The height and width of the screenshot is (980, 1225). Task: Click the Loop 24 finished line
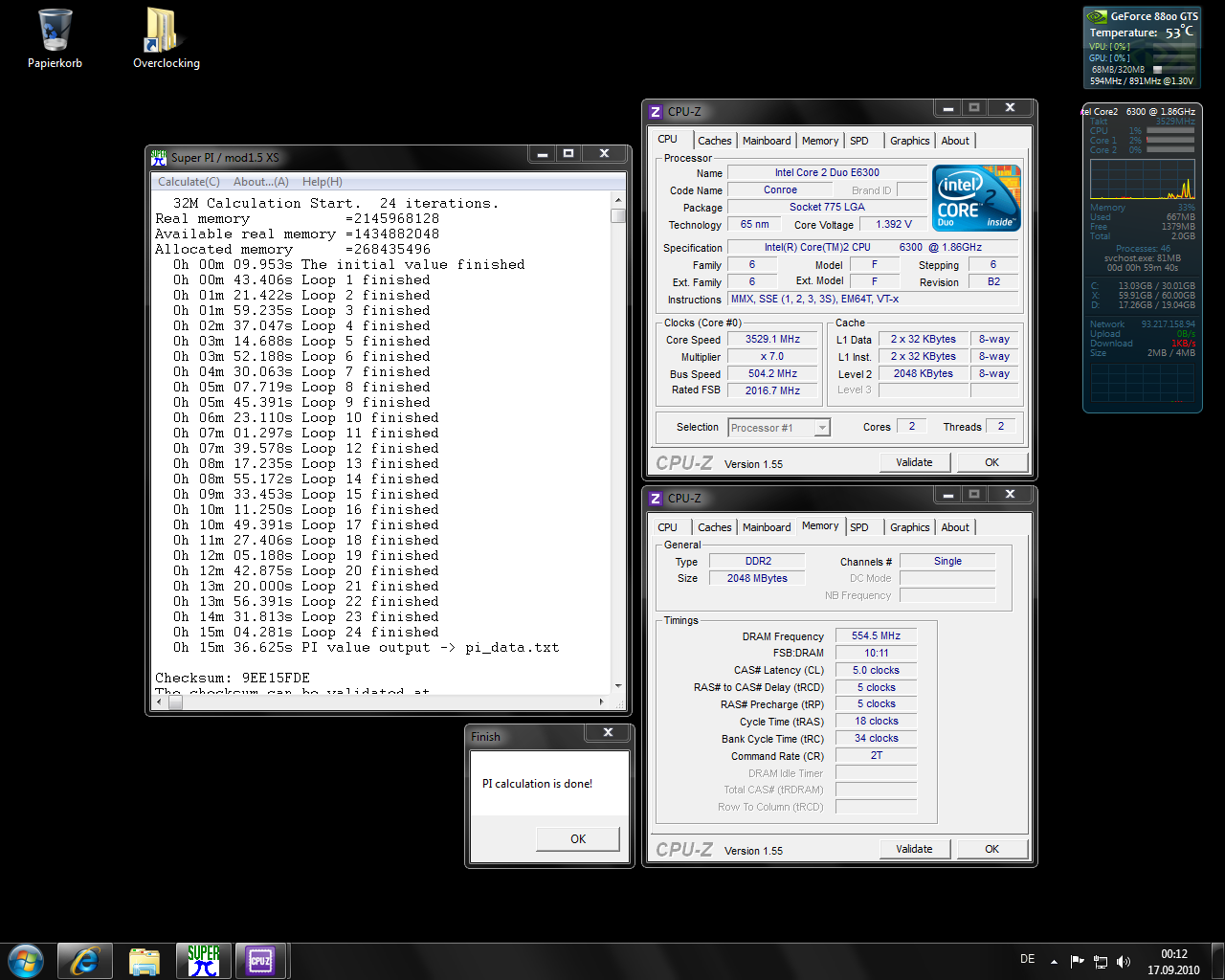point(305,632)
